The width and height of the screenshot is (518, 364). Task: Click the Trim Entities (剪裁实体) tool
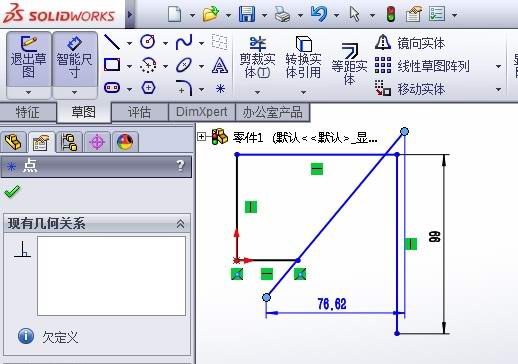tap(257, 58)
